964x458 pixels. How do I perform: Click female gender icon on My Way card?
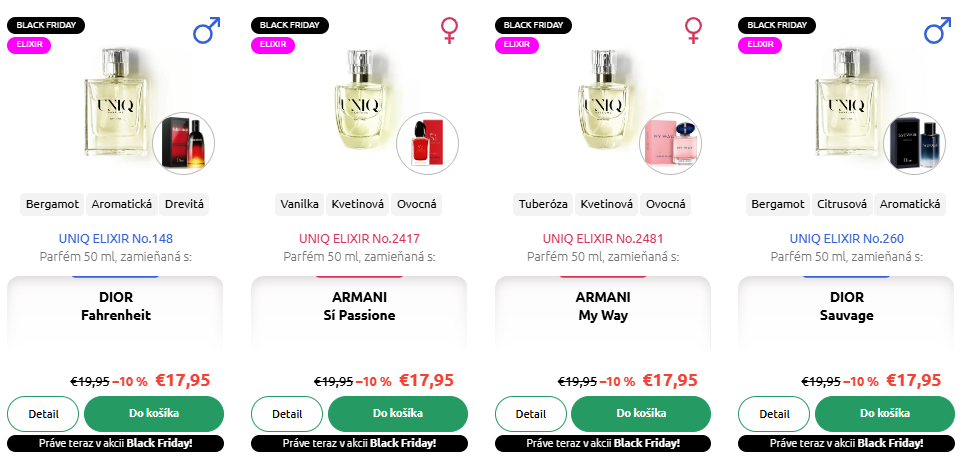pyautogui.click(x=693, y=30)
